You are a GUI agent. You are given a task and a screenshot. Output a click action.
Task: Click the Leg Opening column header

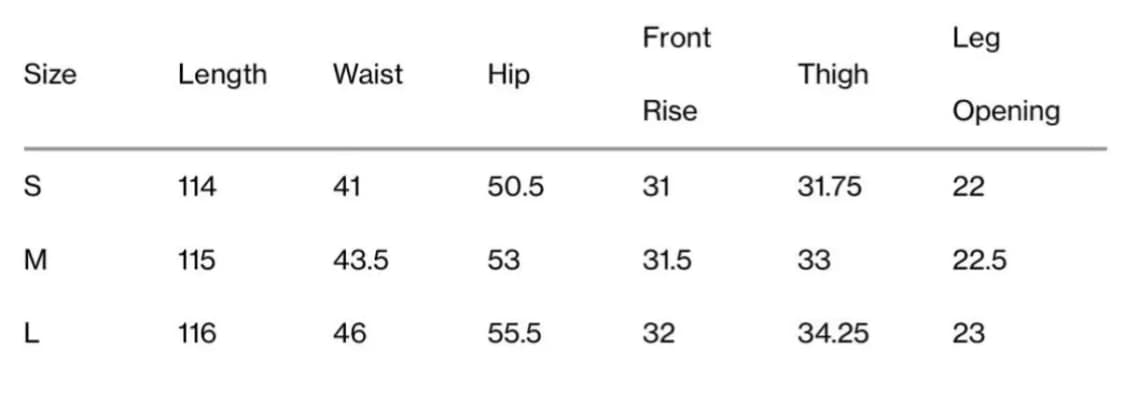click(x=1006, y=75)
